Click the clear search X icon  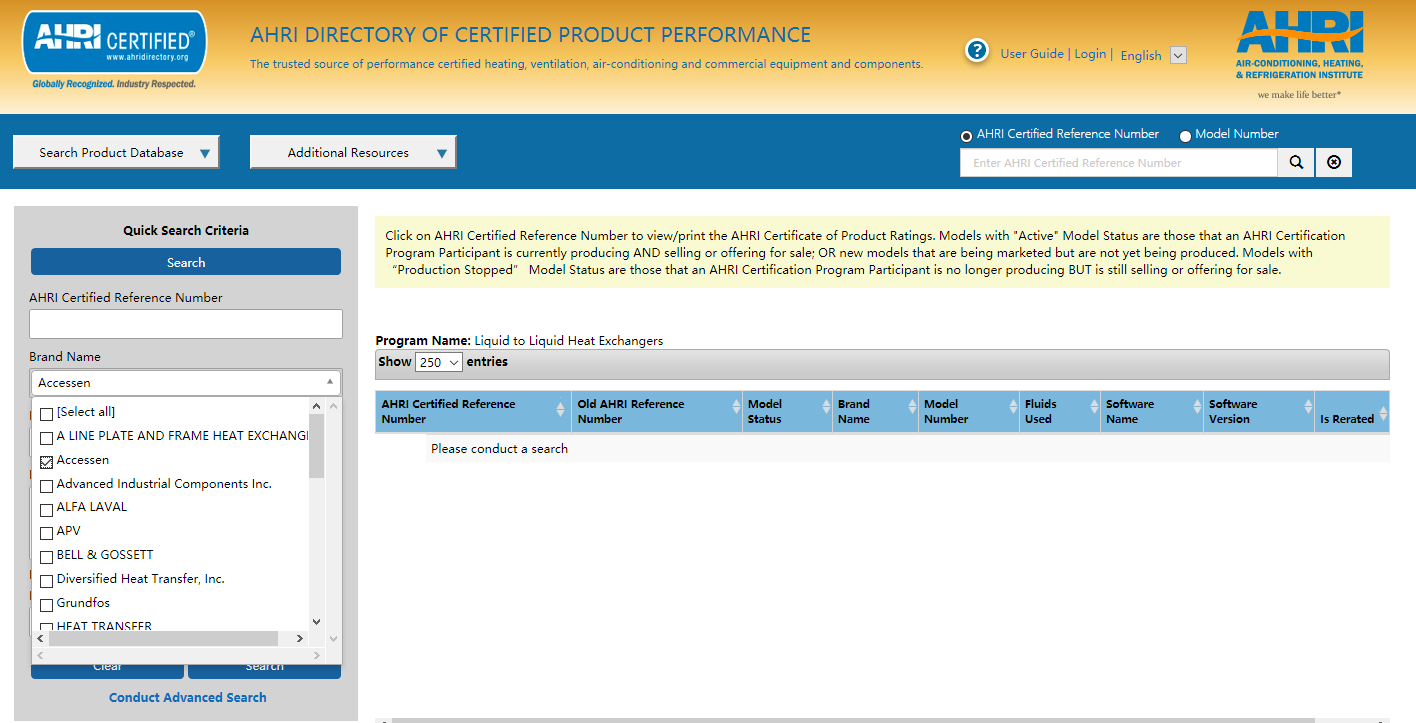point(1334,163)
